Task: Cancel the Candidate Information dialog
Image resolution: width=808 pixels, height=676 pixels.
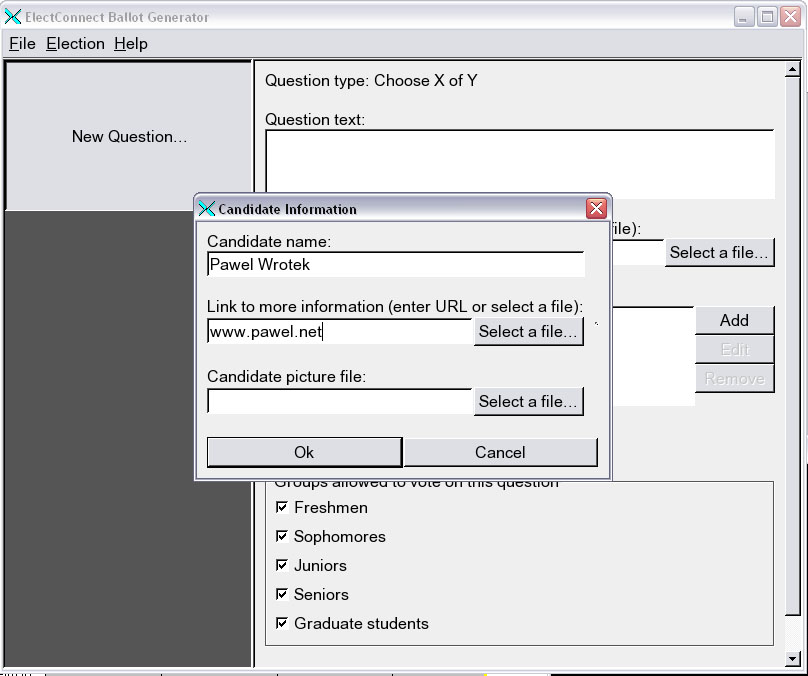Action: 500,452
